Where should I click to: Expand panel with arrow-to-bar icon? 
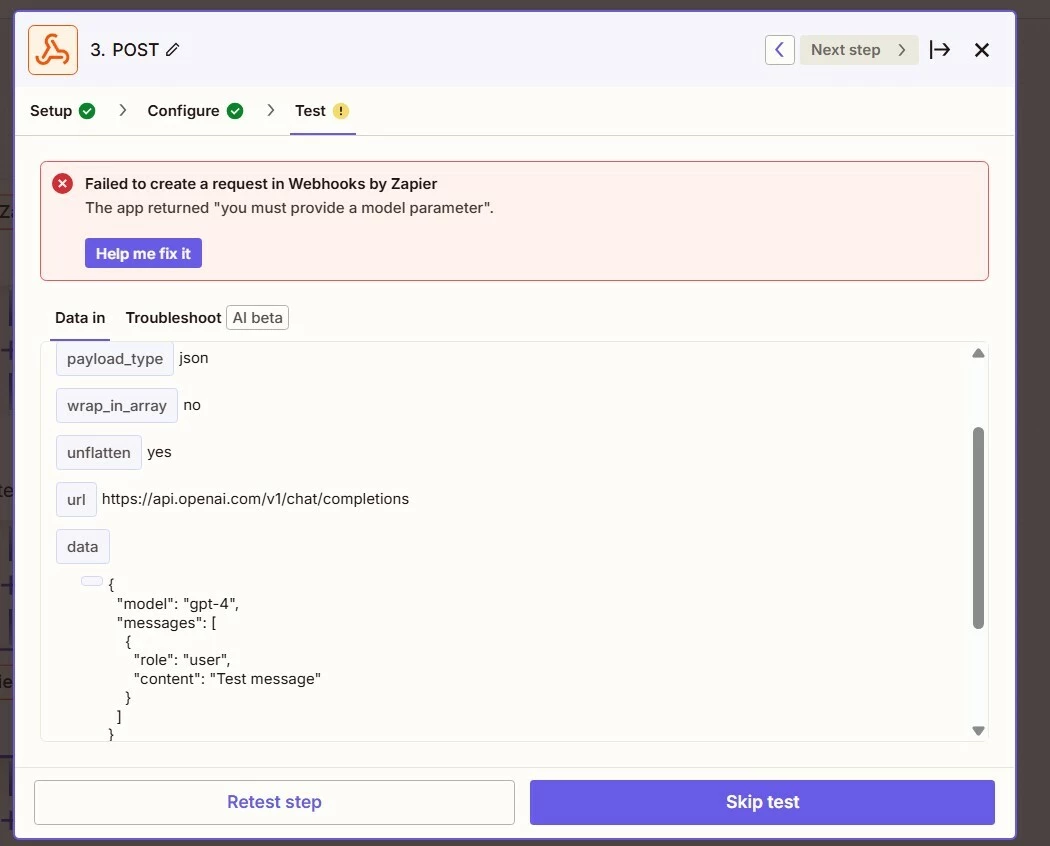tap(940, 50)
